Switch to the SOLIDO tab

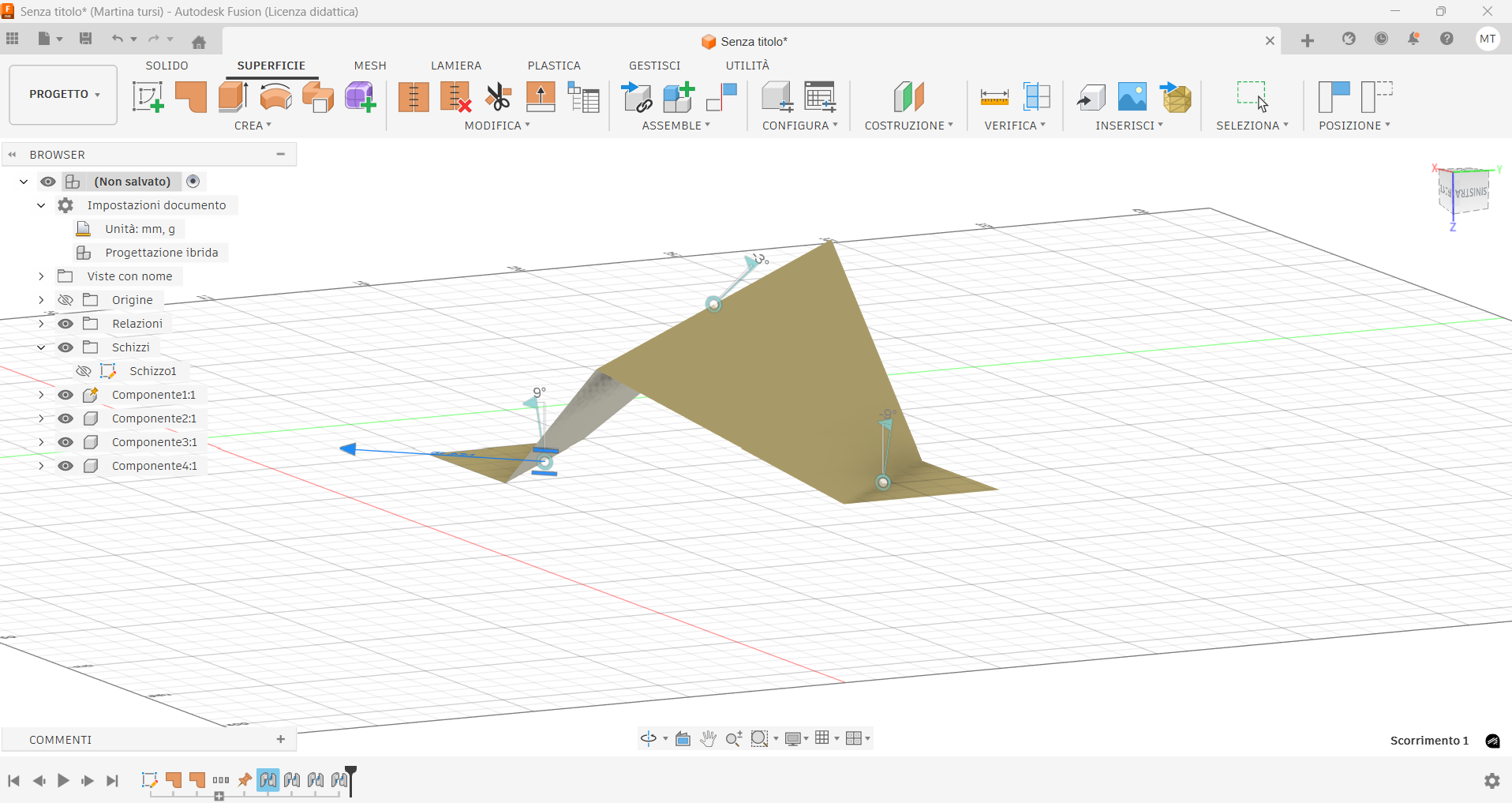[167, 66]
